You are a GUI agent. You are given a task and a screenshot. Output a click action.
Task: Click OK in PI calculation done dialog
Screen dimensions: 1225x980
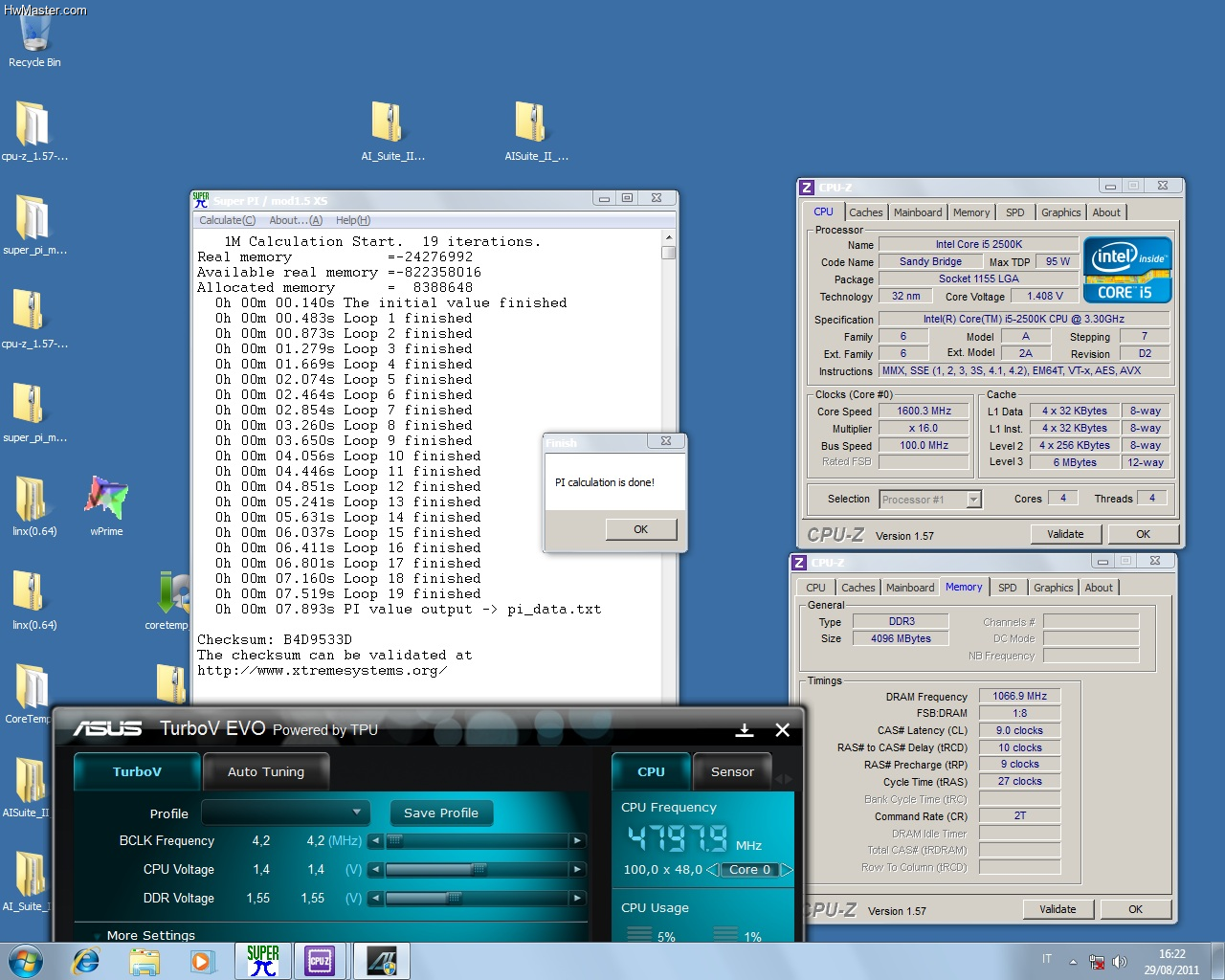640,529
